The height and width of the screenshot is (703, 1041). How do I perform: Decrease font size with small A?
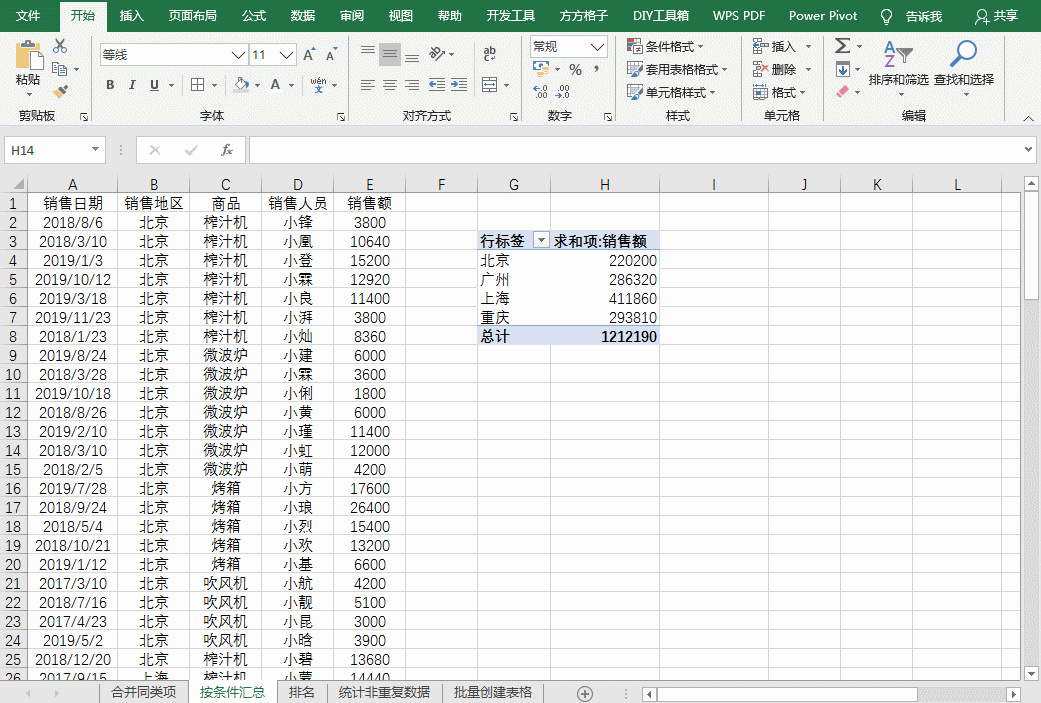pos(331,54)
